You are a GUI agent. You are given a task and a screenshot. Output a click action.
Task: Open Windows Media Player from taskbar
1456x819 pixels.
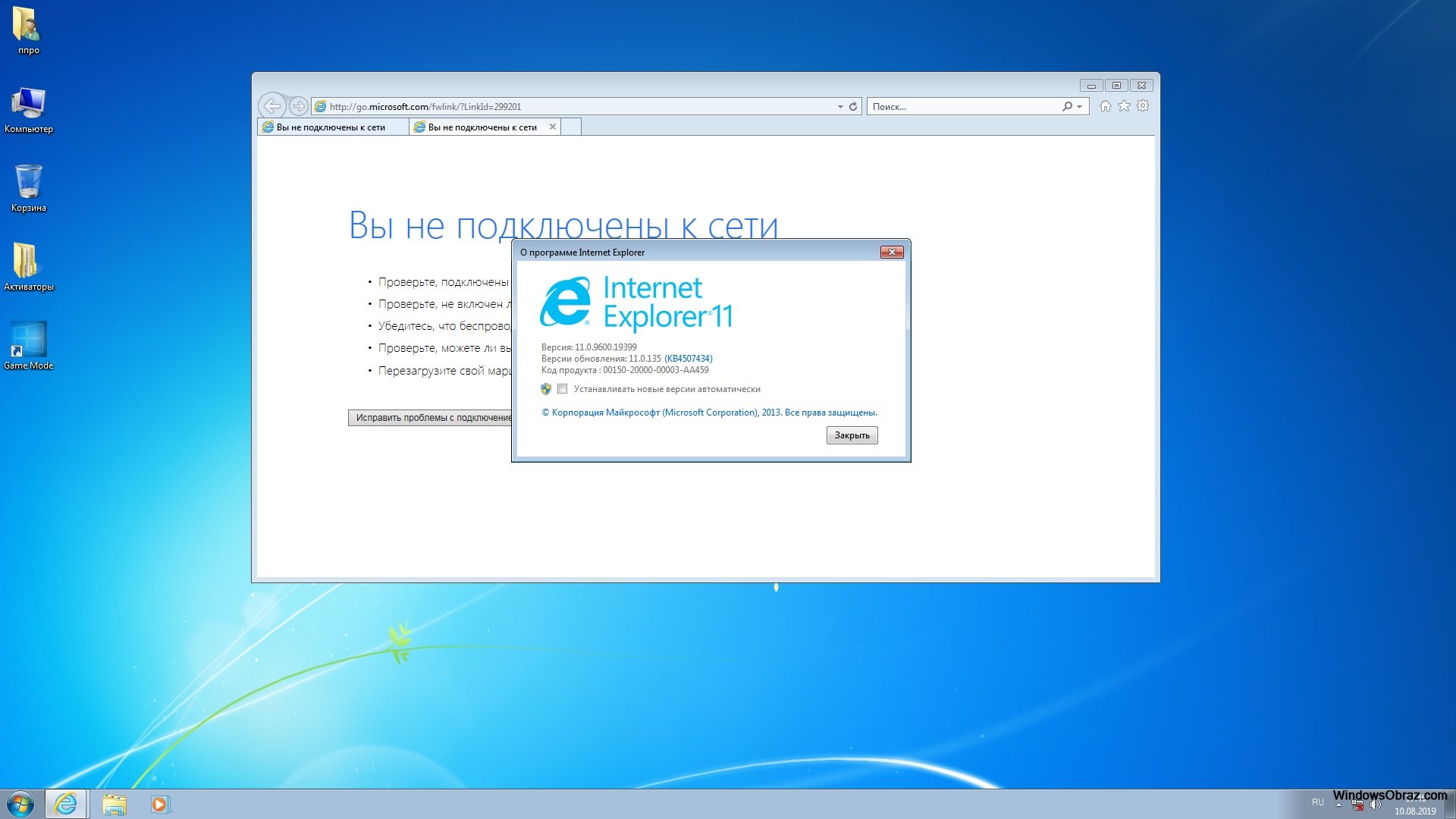pyautogui.click(x=159, y=804)
